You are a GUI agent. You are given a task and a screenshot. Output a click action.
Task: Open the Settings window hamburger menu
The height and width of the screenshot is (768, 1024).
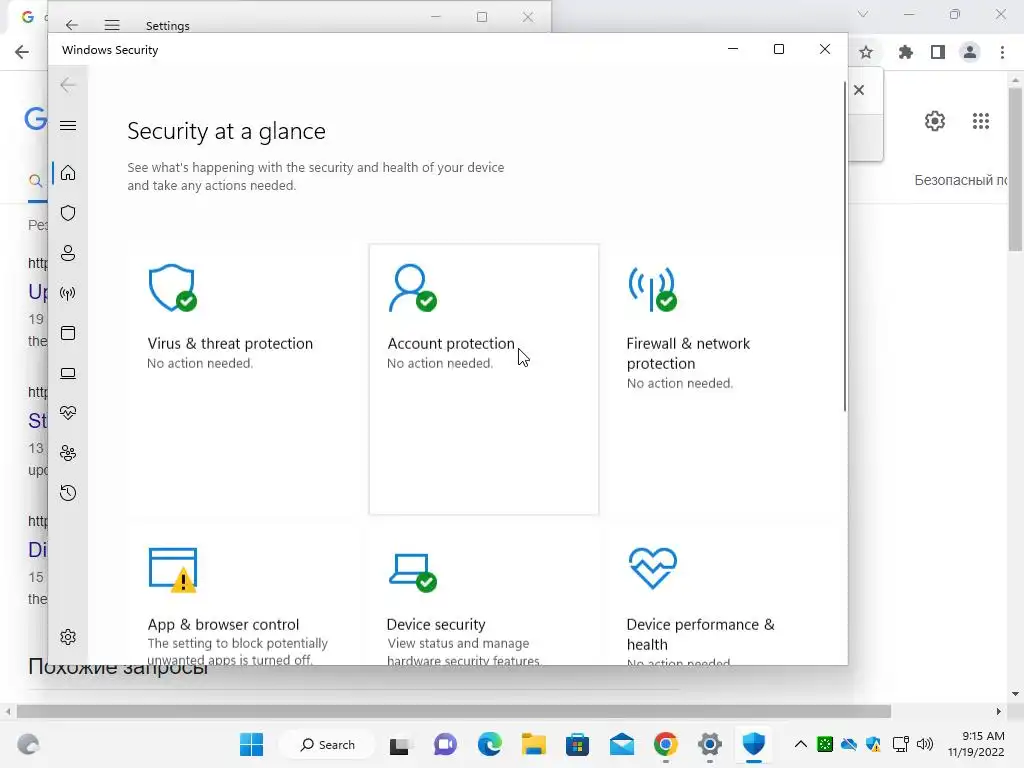[x=112, y=25]
